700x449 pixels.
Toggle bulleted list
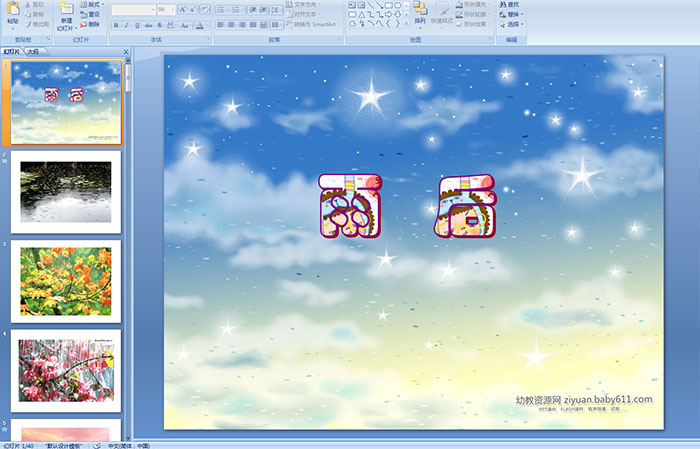pos(222,10)
